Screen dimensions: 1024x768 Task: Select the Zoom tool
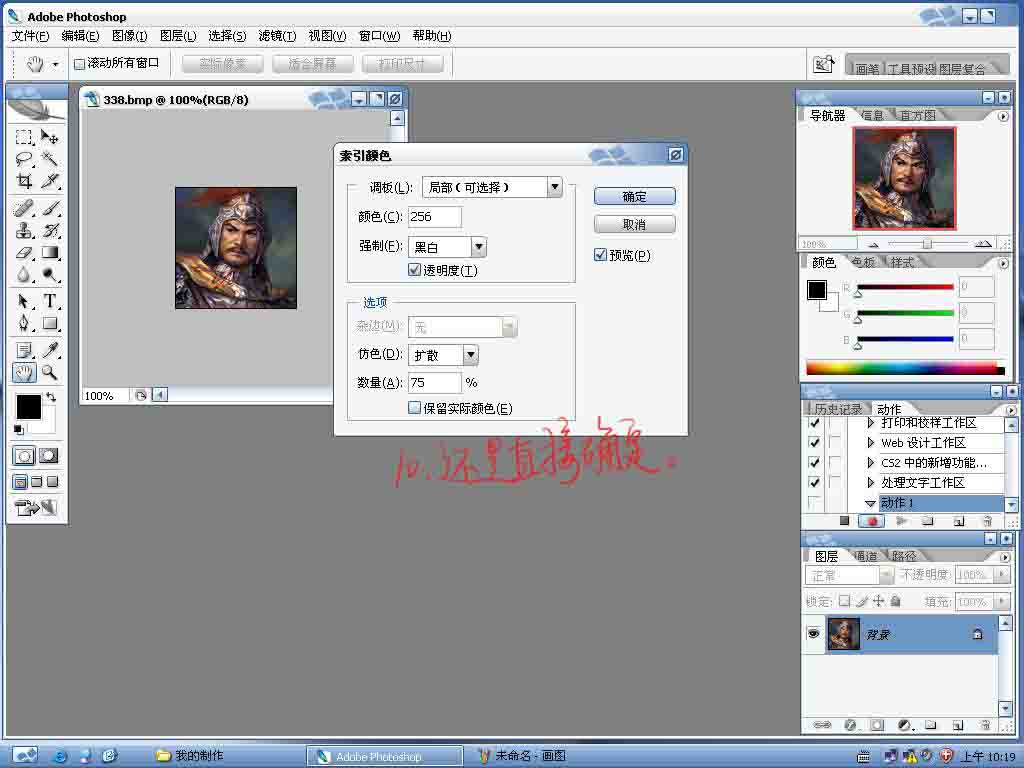coord(50,373)
